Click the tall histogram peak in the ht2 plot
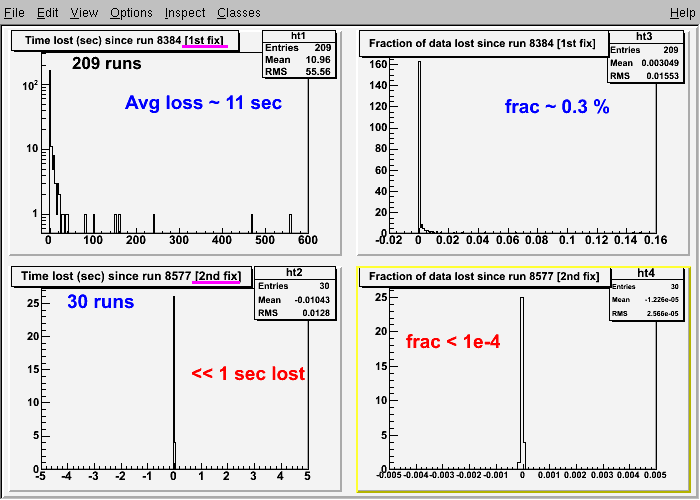Viewport: 700px width, 500px height. coord(174,383)
